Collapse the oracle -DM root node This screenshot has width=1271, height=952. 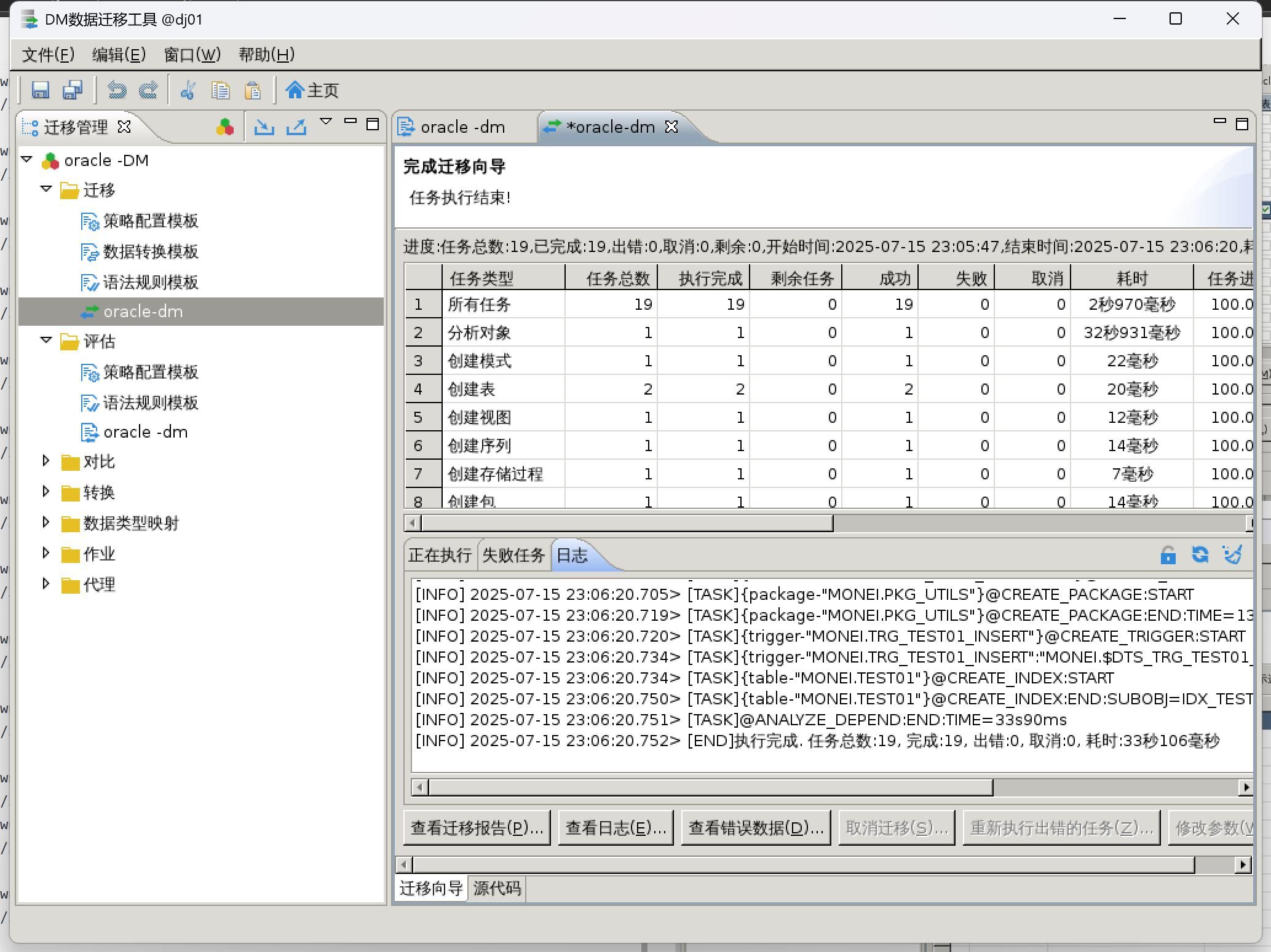pos(26,160)
